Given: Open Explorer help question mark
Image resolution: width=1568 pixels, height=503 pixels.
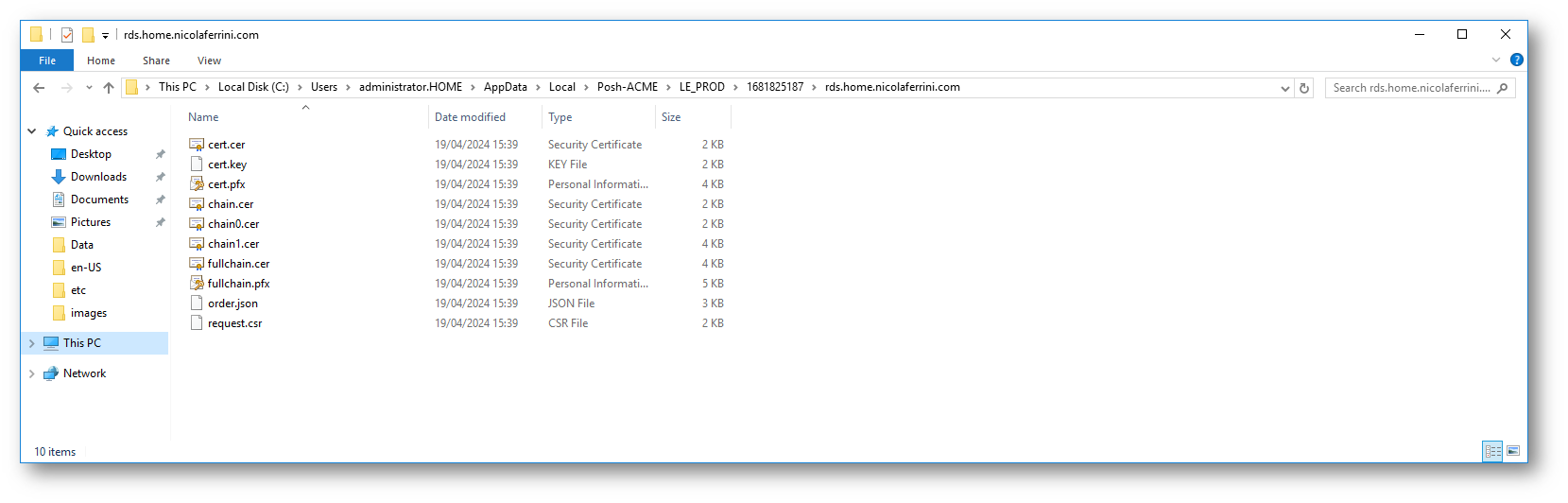Looking at the screenshot, I should click(x=1517, y=60).
